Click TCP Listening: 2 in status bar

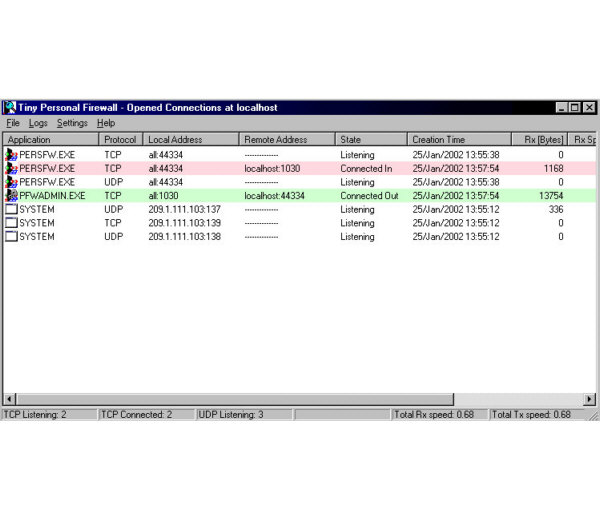tap(50, 414)
